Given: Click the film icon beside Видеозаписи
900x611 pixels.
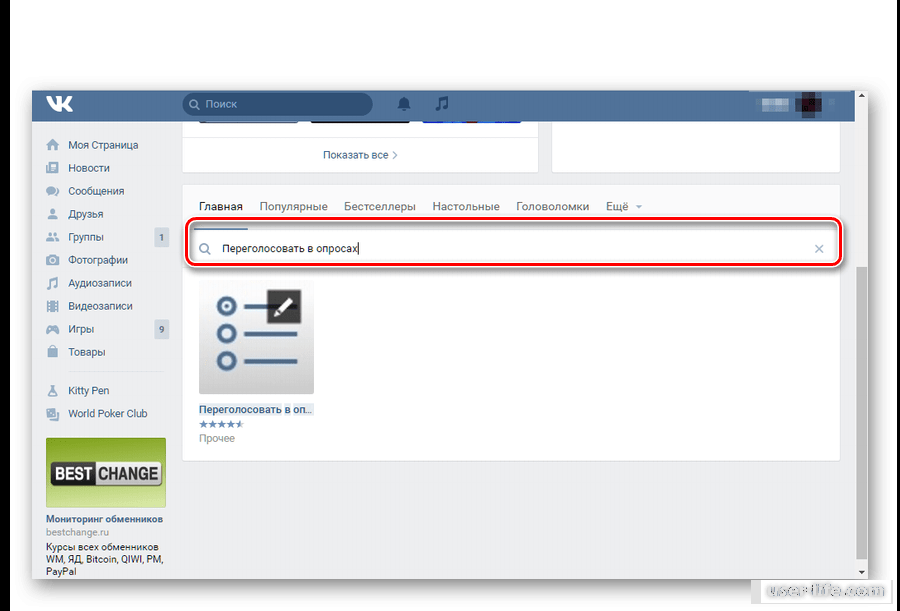Looking at the screenshot, I should (x=52, y=306).
